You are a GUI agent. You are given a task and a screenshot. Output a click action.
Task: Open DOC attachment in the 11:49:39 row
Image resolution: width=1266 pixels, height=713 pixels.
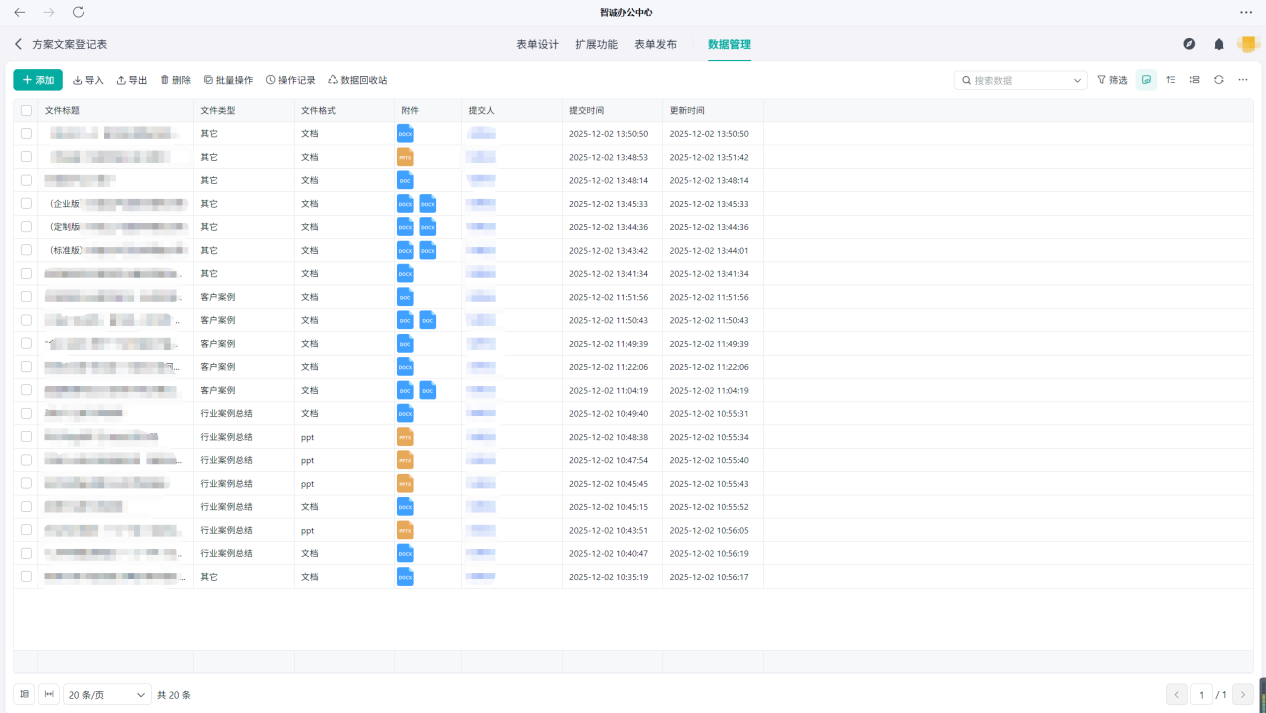[405, 343]
